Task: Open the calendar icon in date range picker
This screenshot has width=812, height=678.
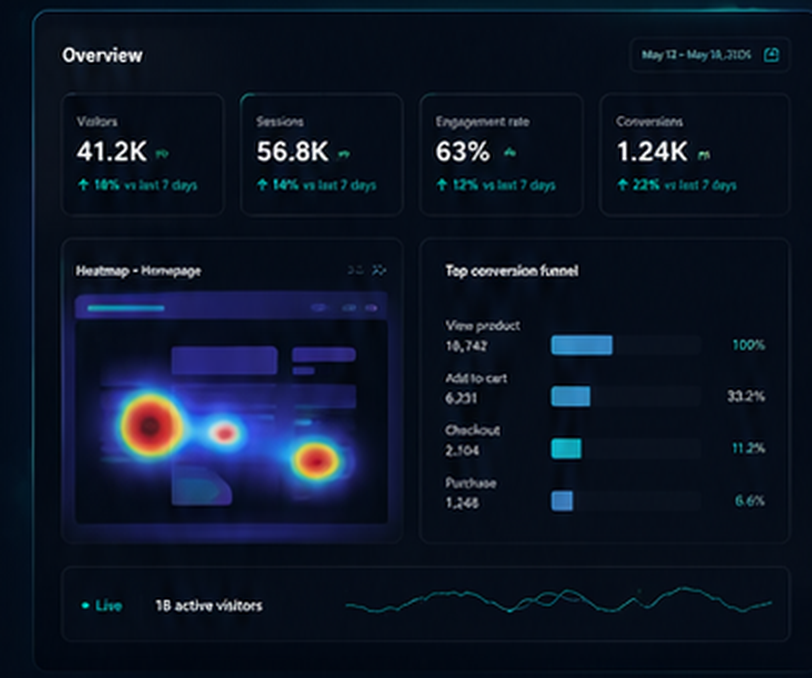Action: tap(771, 54)
